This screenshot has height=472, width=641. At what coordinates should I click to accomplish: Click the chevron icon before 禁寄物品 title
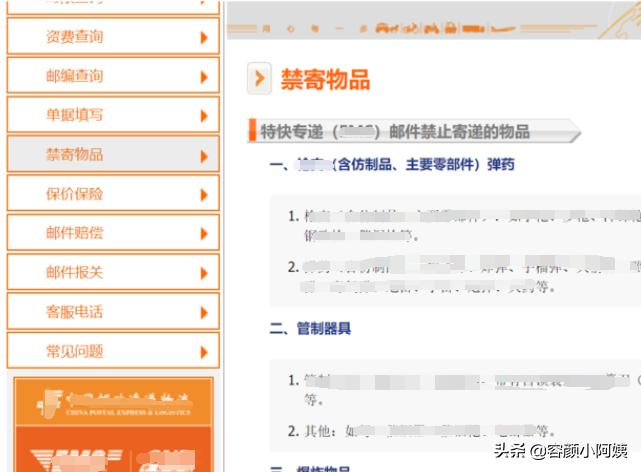[259, 78]
